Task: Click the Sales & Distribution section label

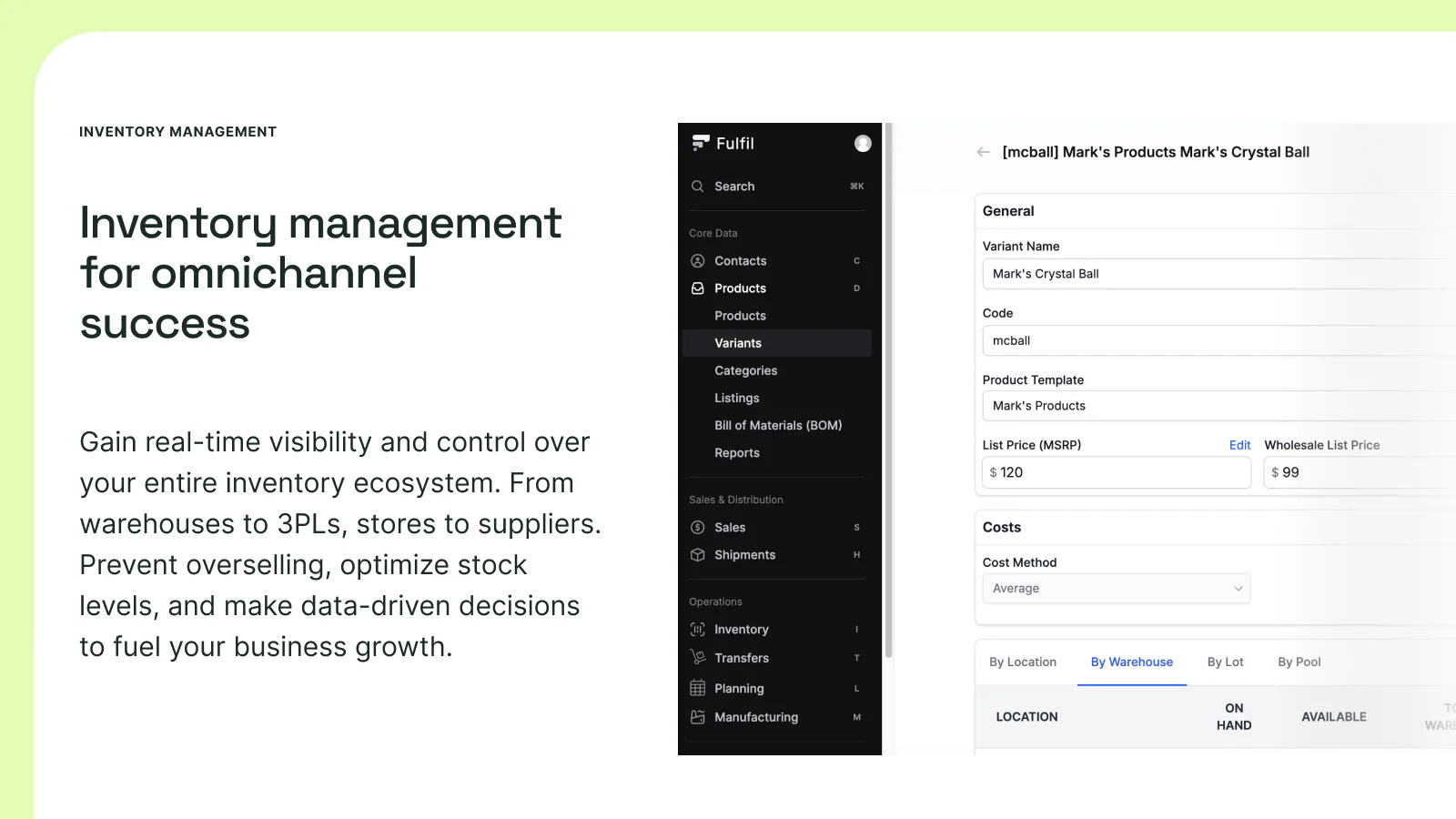Action: click(x=736, y=500)
